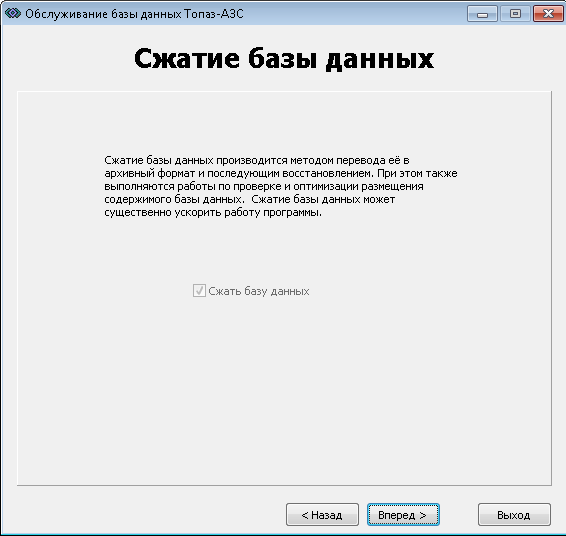Viewport: 566px width, 536px height.
Task: Toggle the Сжать базу данных checkbox
Action: [x=199, y=291]
